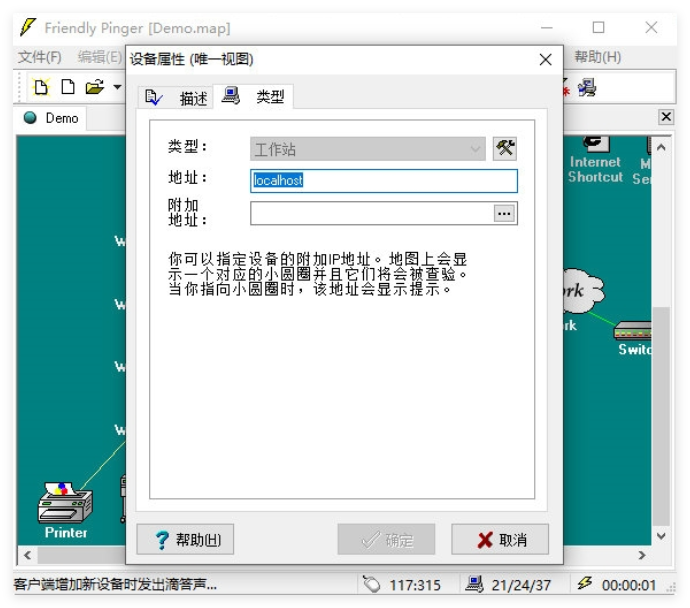
Task: Click the mouse position status icon
Action: coord(371,585)
